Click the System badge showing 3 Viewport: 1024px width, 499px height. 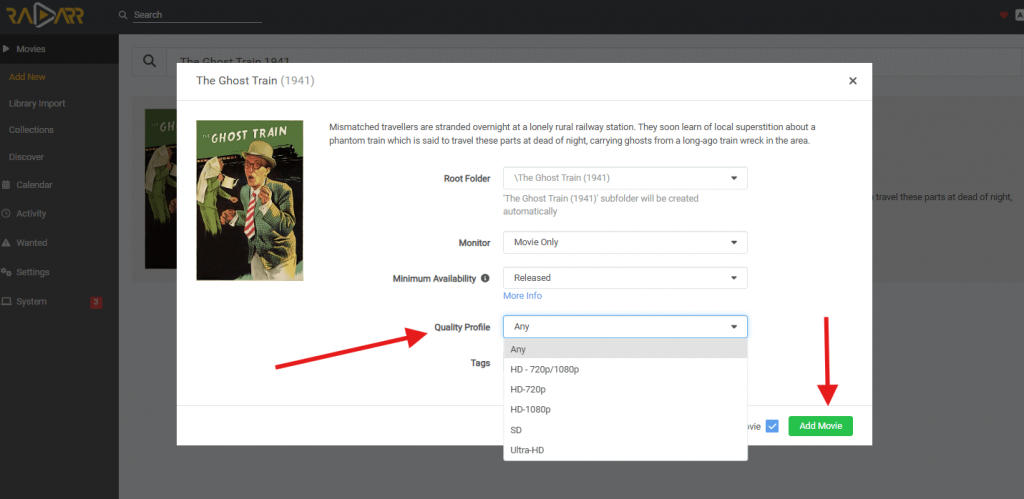click(96, 302)
